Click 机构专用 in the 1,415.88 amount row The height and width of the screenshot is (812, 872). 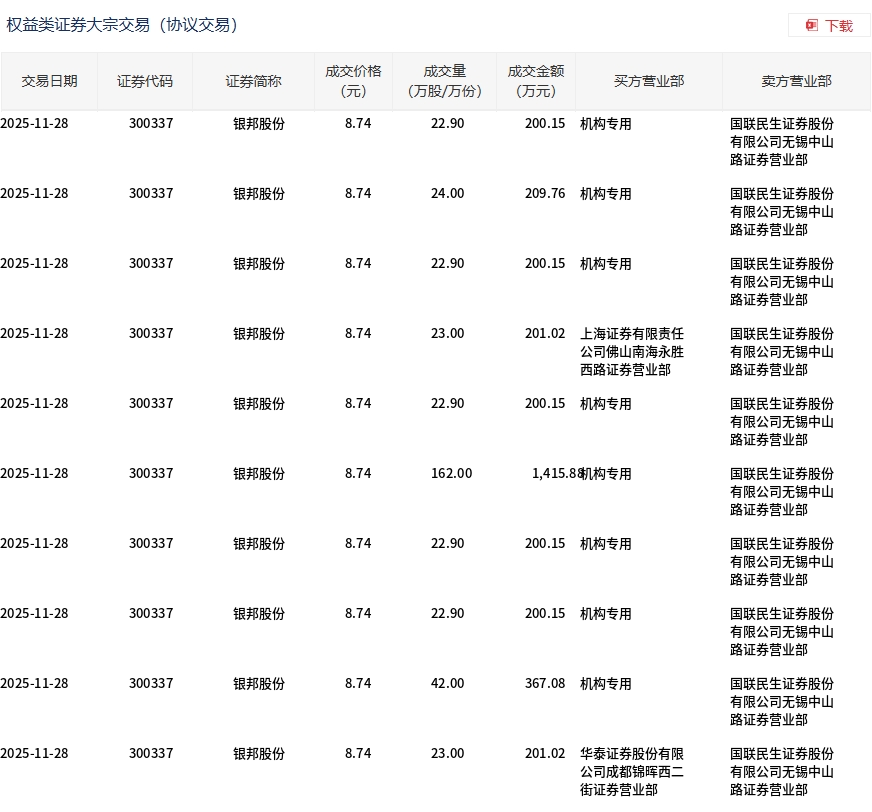click(607, 473)
